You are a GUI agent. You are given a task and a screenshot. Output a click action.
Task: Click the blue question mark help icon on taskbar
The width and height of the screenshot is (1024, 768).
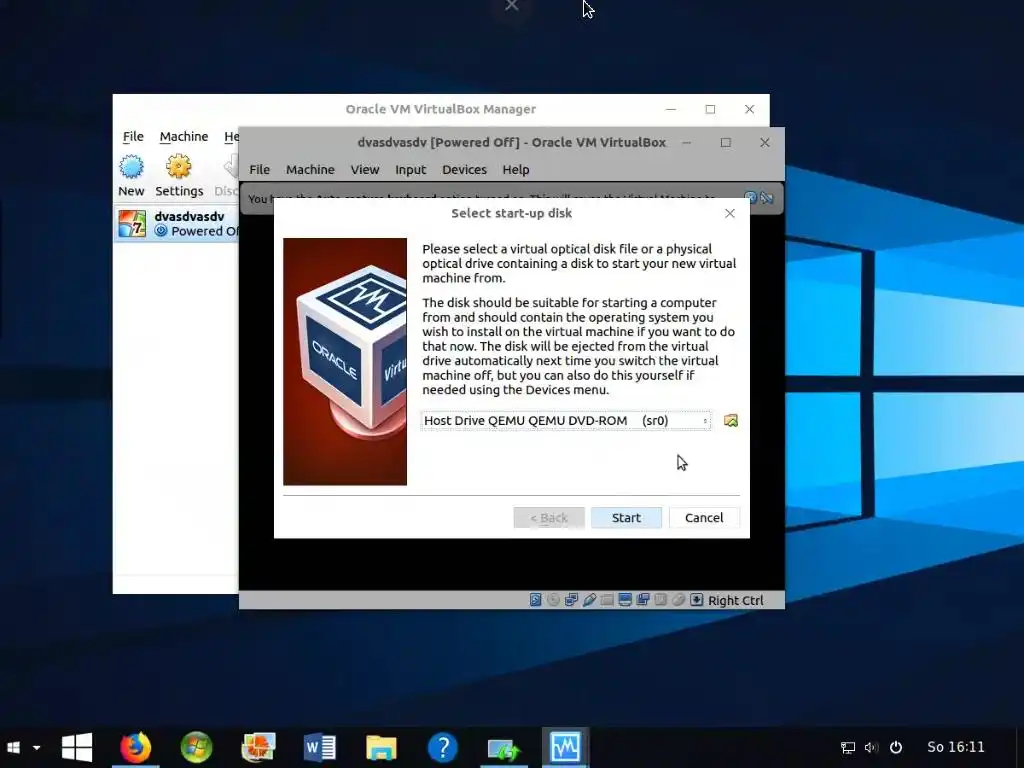click(x=442, y=747)
